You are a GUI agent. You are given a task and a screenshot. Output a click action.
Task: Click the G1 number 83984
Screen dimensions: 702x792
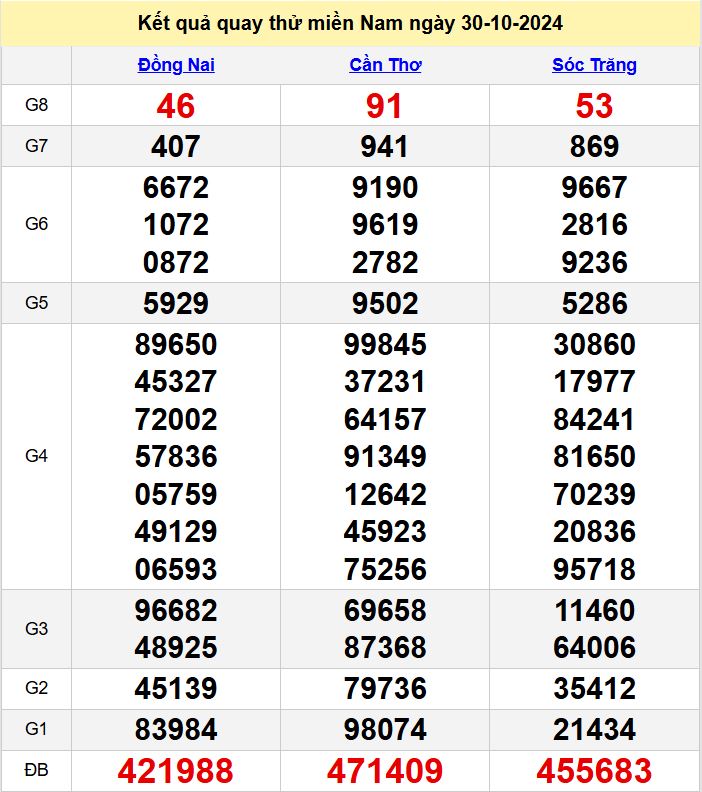(176, 730)
